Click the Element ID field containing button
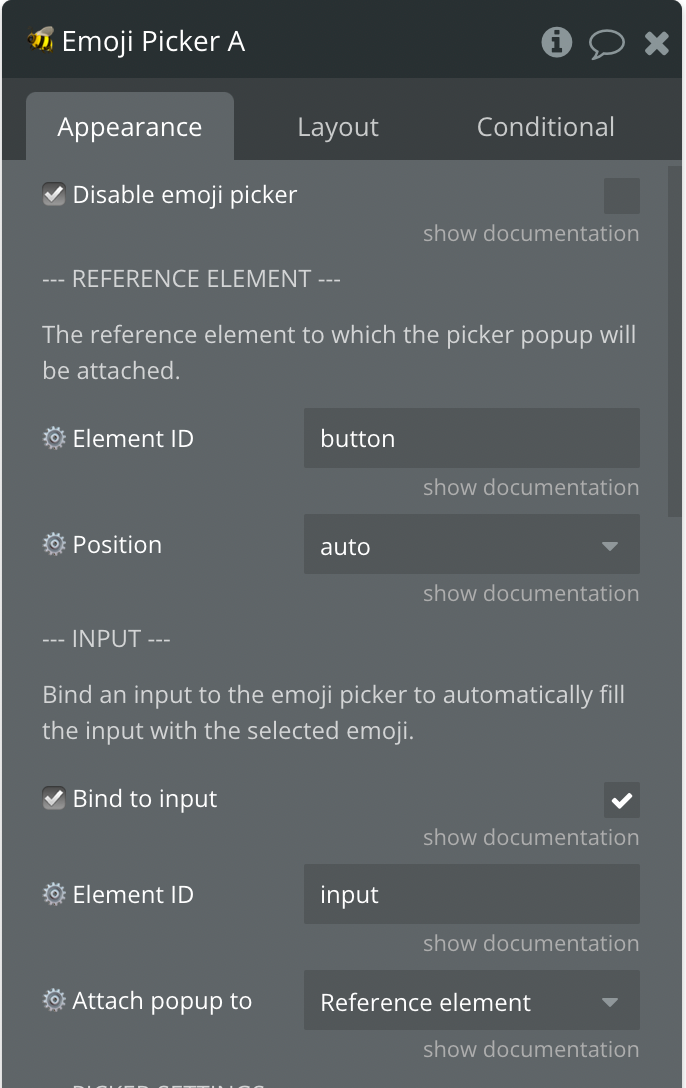 (471, 439)
